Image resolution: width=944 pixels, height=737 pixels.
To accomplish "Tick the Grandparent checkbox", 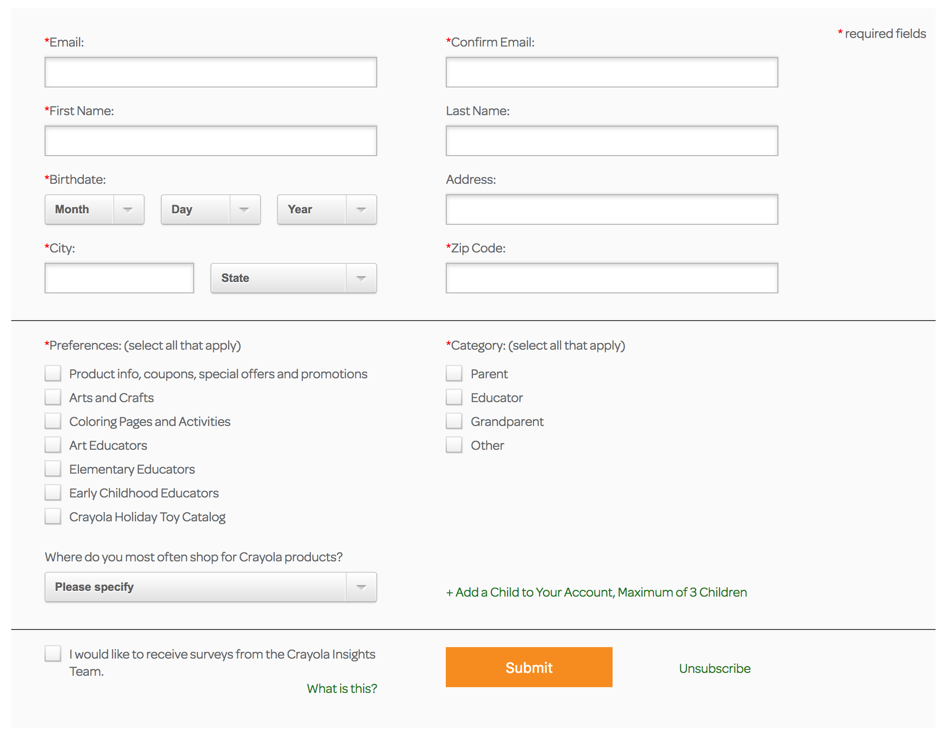I will click(x=454, y=421).
